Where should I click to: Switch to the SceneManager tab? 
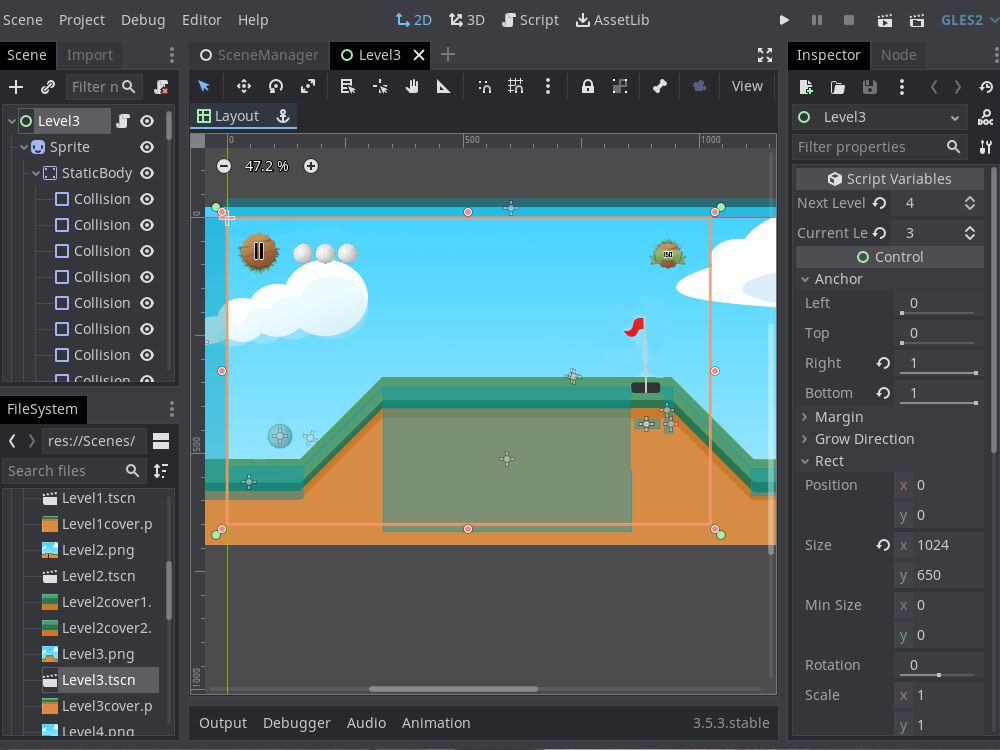pos(259,55)
